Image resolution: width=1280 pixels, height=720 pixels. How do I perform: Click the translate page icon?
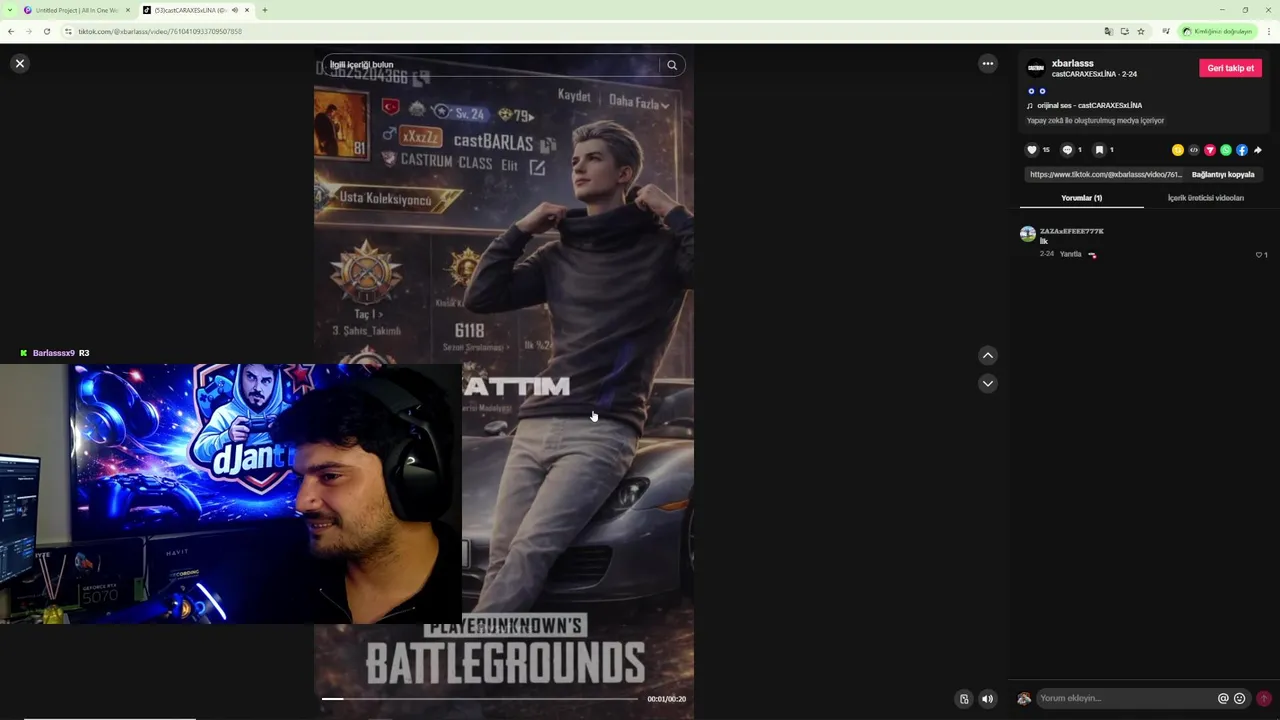[1108, 31]
